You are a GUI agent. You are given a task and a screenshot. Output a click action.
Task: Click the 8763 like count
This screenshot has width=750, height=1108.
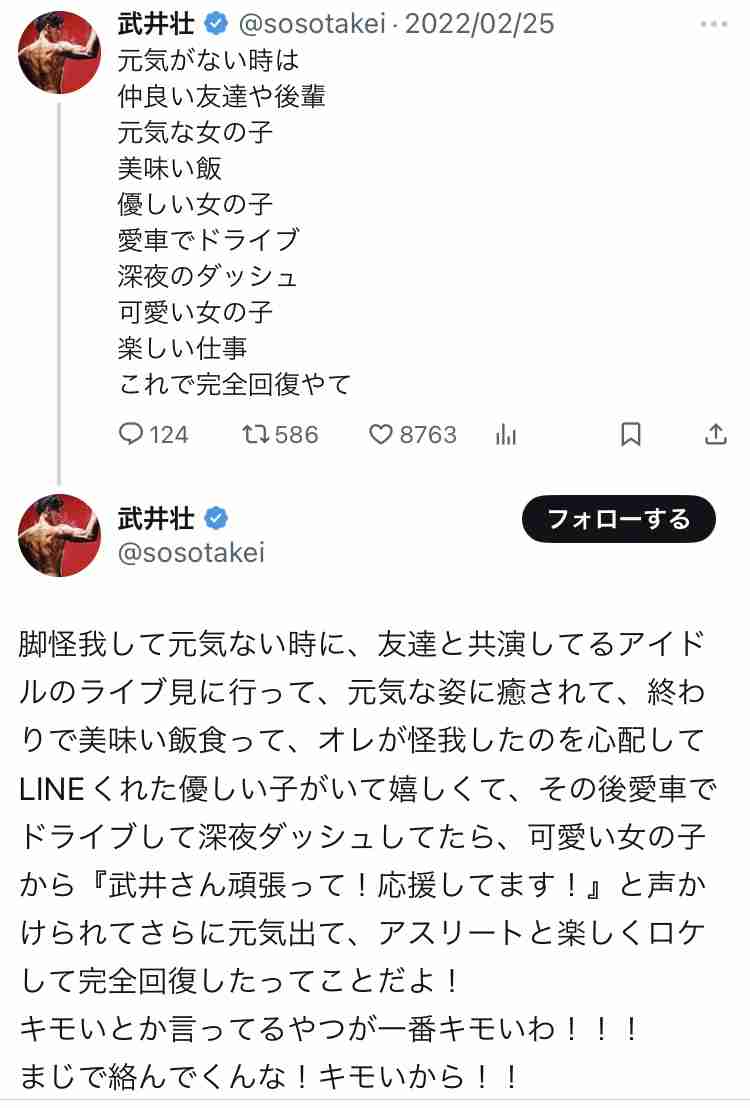pyautogui.click(x=428, y=434)
